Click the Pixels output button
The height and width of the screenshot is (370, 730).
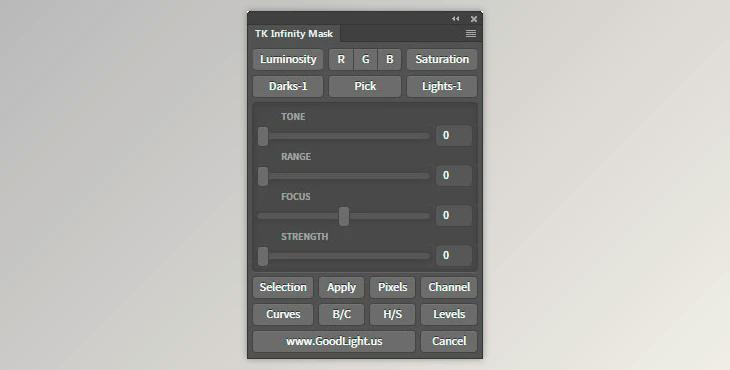[392, 287]
